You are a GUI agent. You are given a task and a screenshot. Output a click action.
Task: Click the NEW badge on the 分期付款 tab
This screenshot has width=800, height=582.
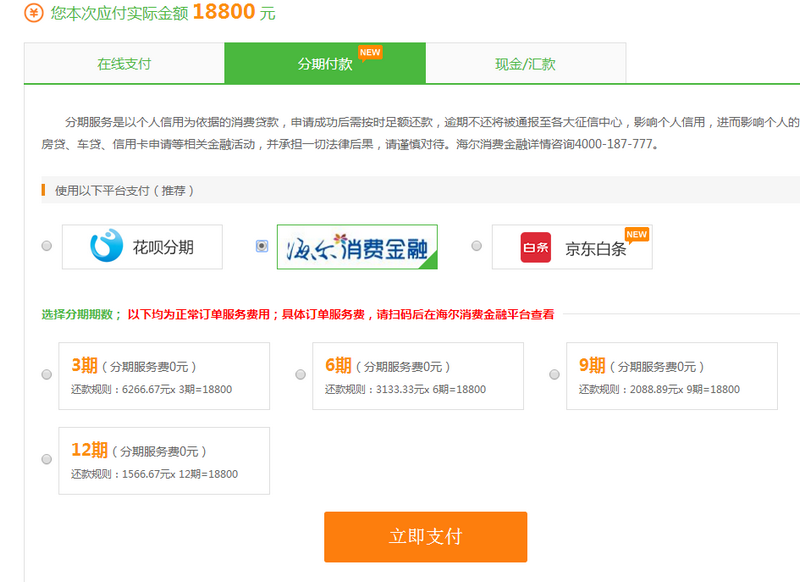[371, 51]
